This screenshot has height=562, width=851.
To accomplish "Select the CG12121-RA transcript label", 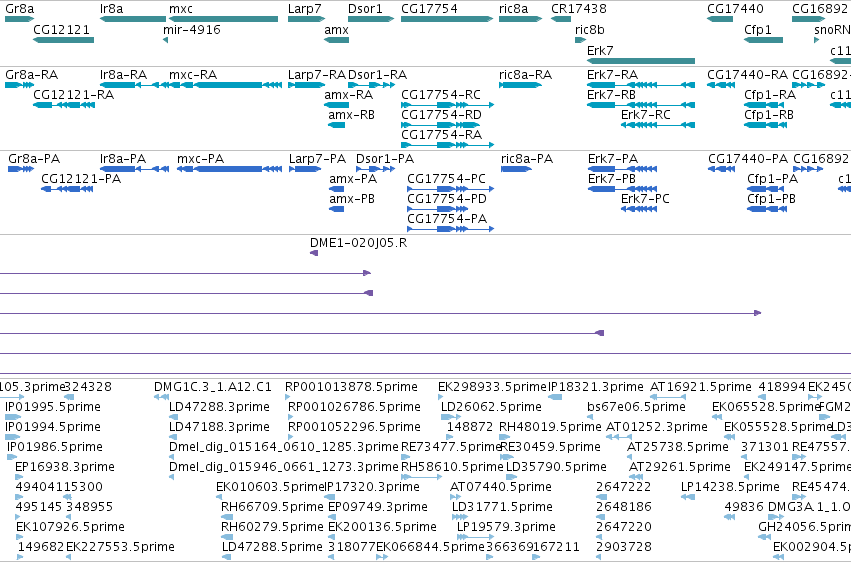I will point(73,95).
